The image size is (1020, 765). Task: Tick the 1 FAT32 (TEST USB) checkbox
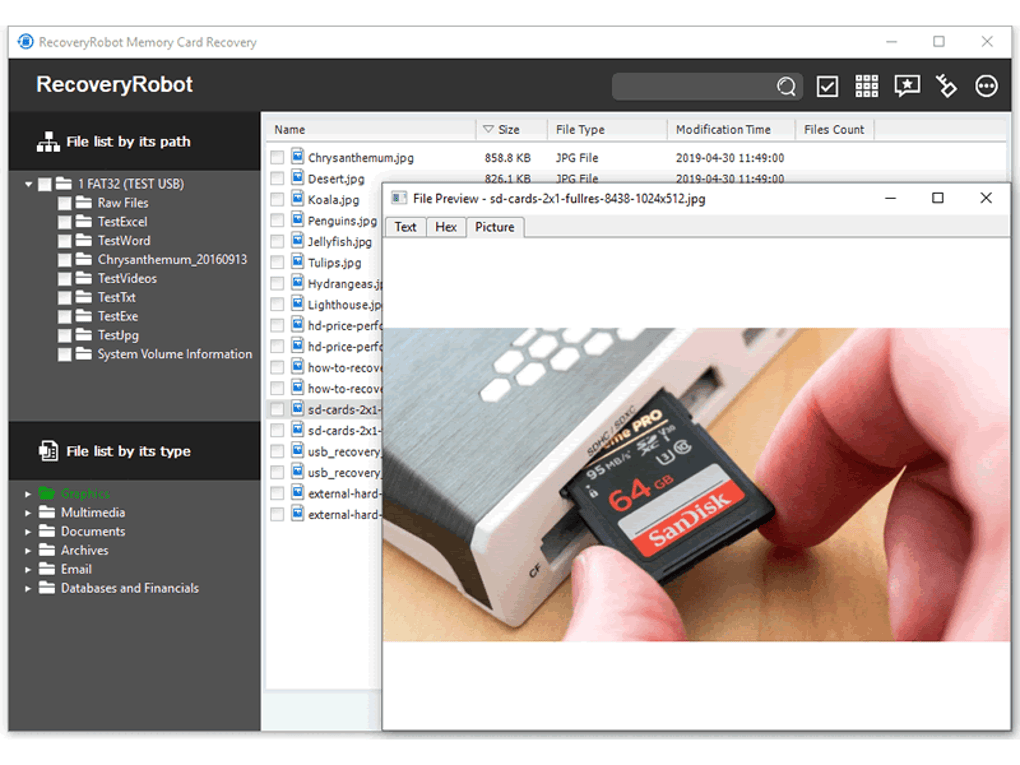pyautogui.click(x=45, y=184)
